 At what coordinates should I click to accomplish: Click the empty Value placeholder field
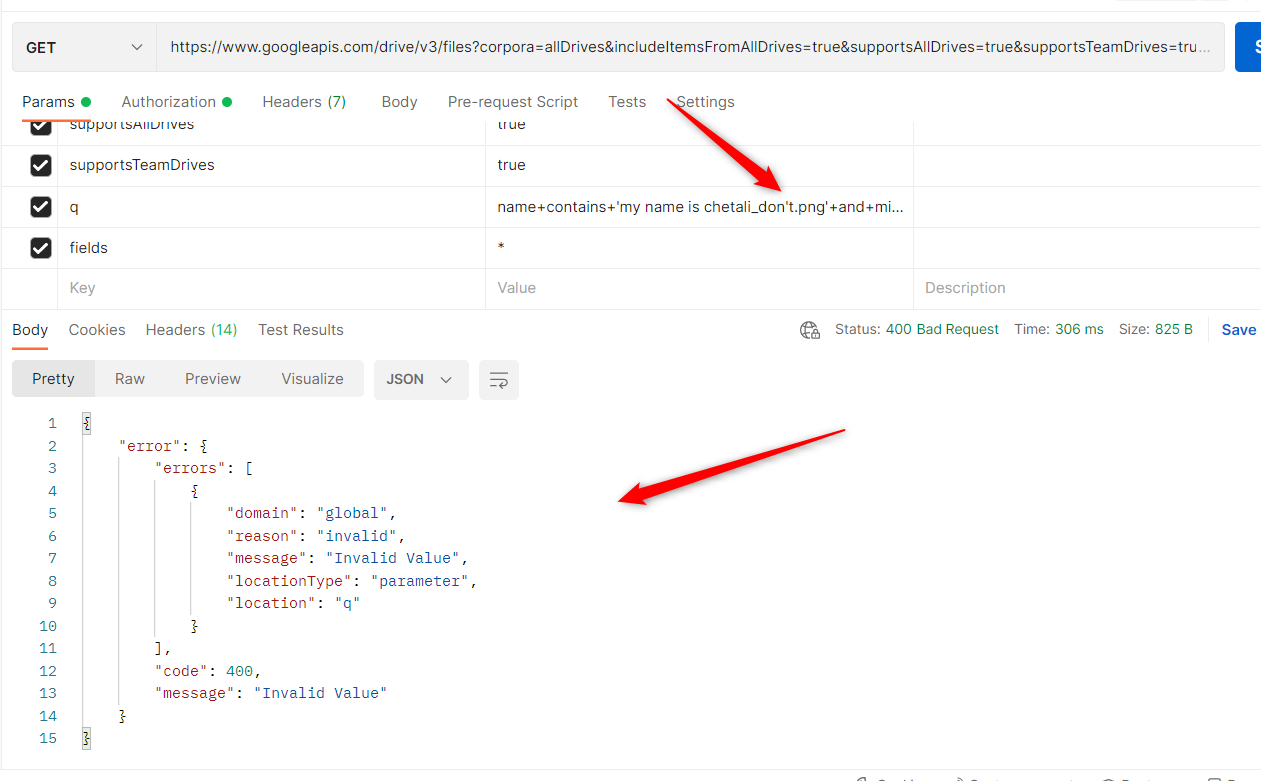(699, 288)
